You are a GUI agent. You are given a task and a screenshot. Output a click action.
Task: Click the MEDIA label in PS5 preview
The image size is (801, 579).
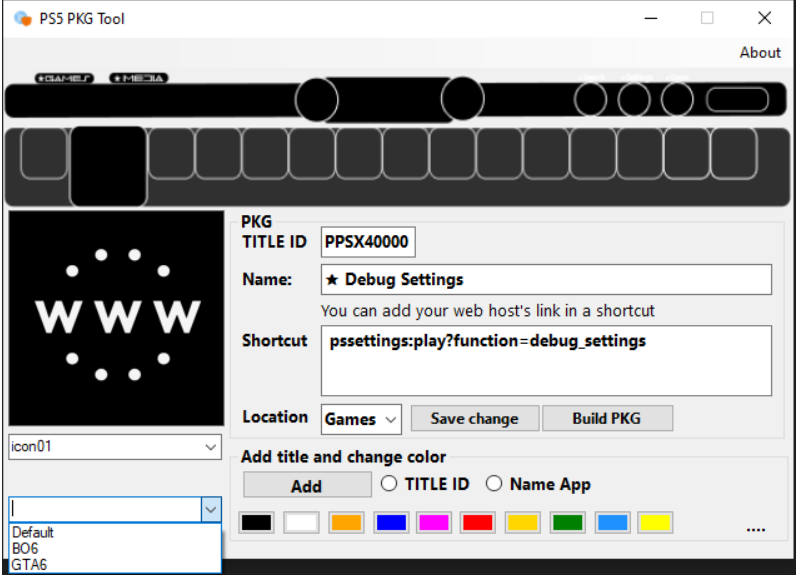pos(139,78)
